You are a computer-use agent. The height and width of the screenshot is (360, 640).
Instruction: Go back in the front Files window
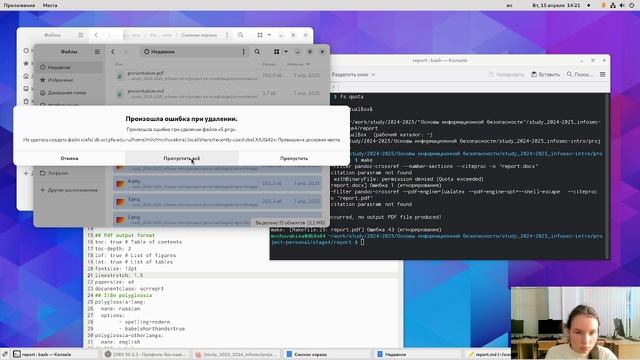tap(113, 52)
